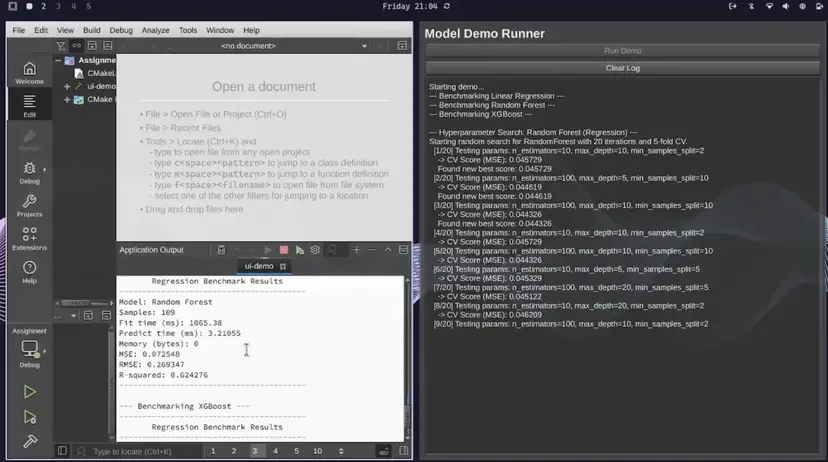
Task: Click the fourth icon in the project pane toolbar
Action: click(x=108, y=46)
